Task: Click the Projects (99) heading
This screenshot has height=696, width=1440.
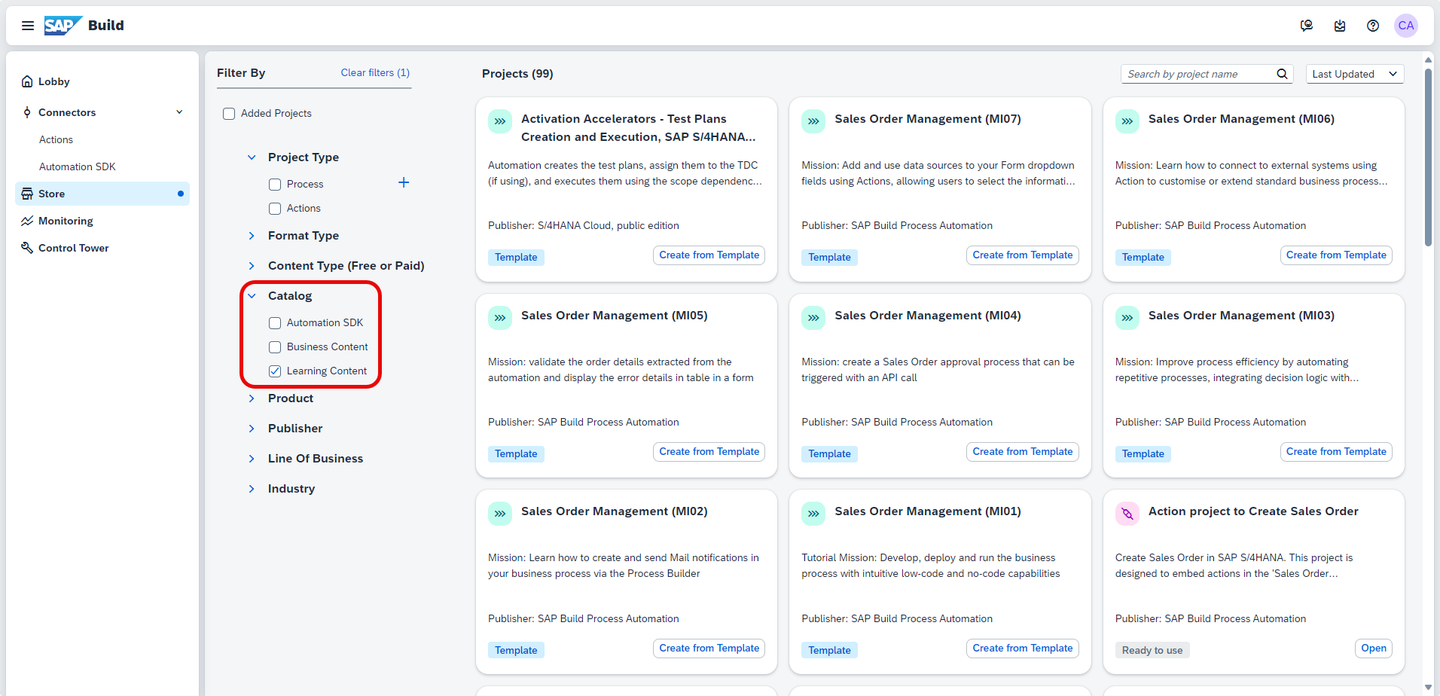Action: pos(517,74)
